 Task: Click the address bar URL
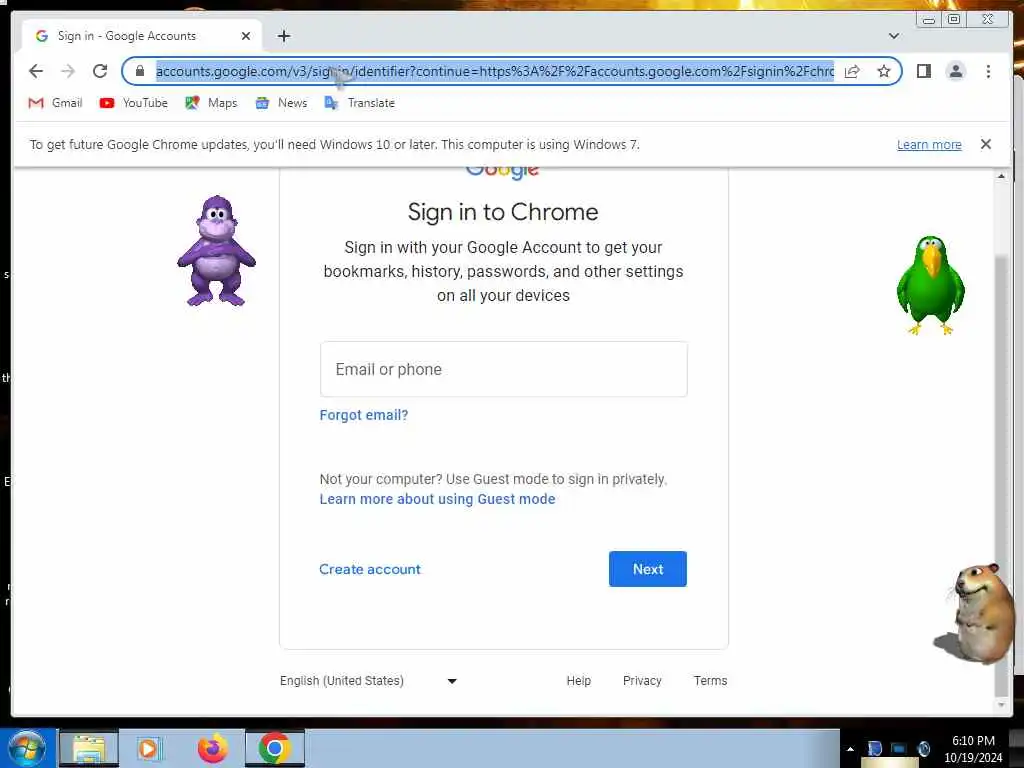coord(494,71)
